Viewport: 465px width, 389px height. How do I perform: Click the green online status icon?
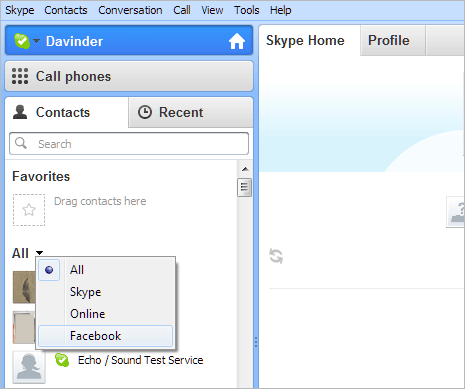[22, 41]
